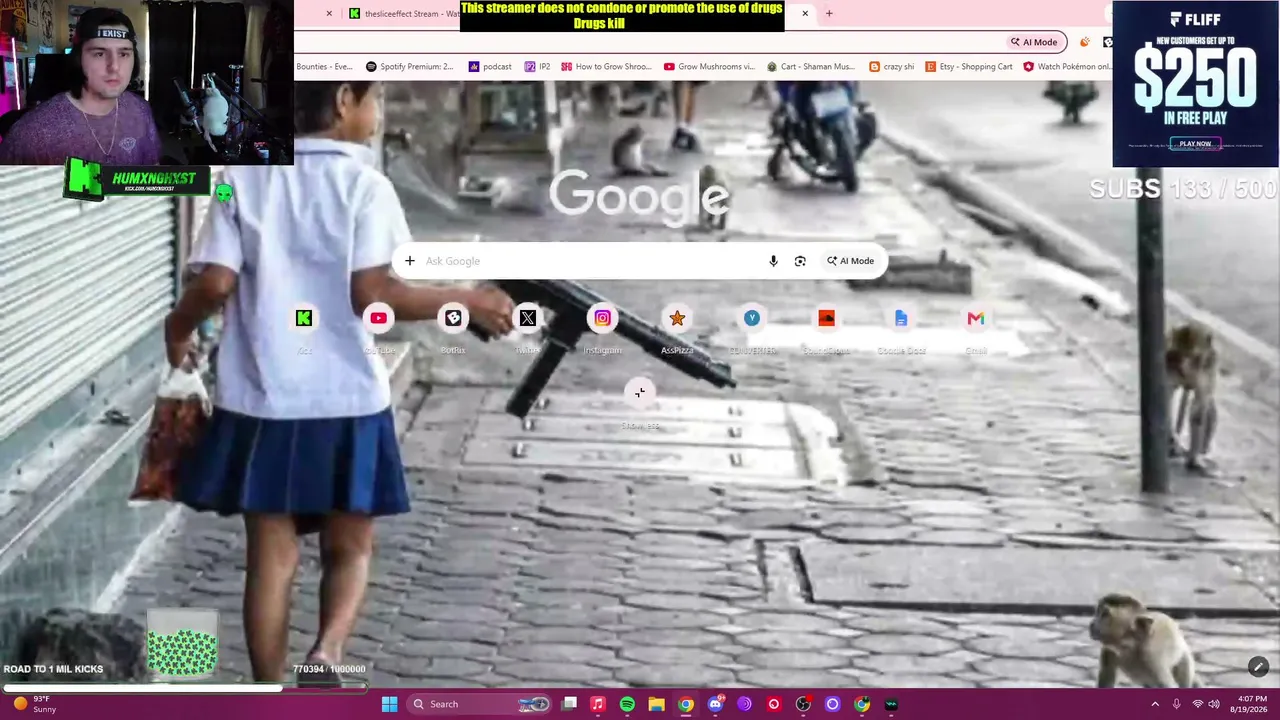Viewport: 1280px width, 720px height.
Task: Show hidden system tray icons
Action: 1155,704
